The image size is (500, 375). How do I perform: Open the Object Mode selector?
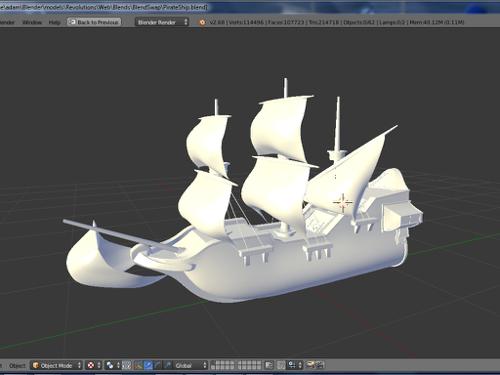tap(56, 366)
